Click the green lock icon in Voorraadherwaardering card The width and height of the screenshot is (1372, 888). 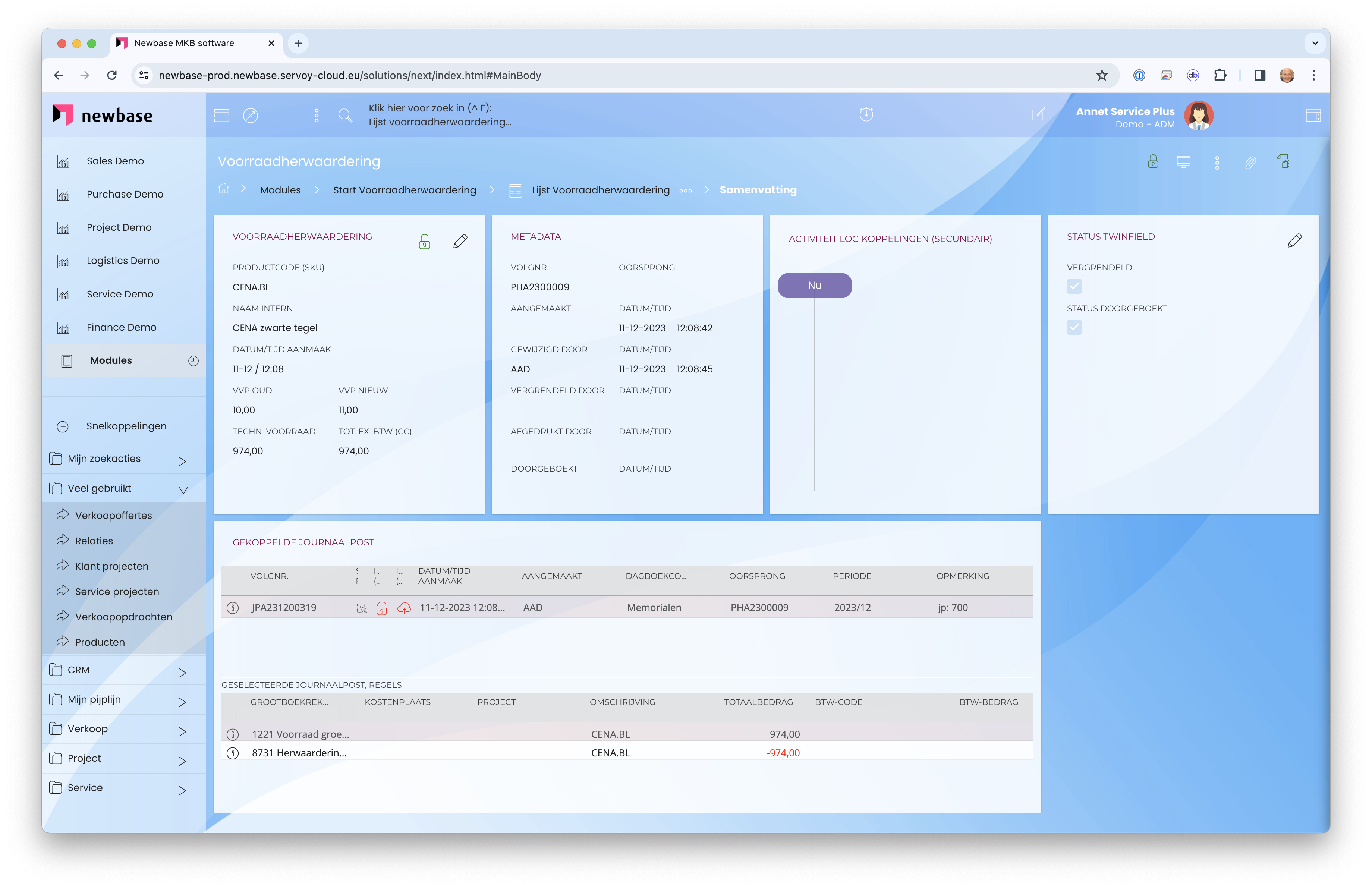(424, 242)
